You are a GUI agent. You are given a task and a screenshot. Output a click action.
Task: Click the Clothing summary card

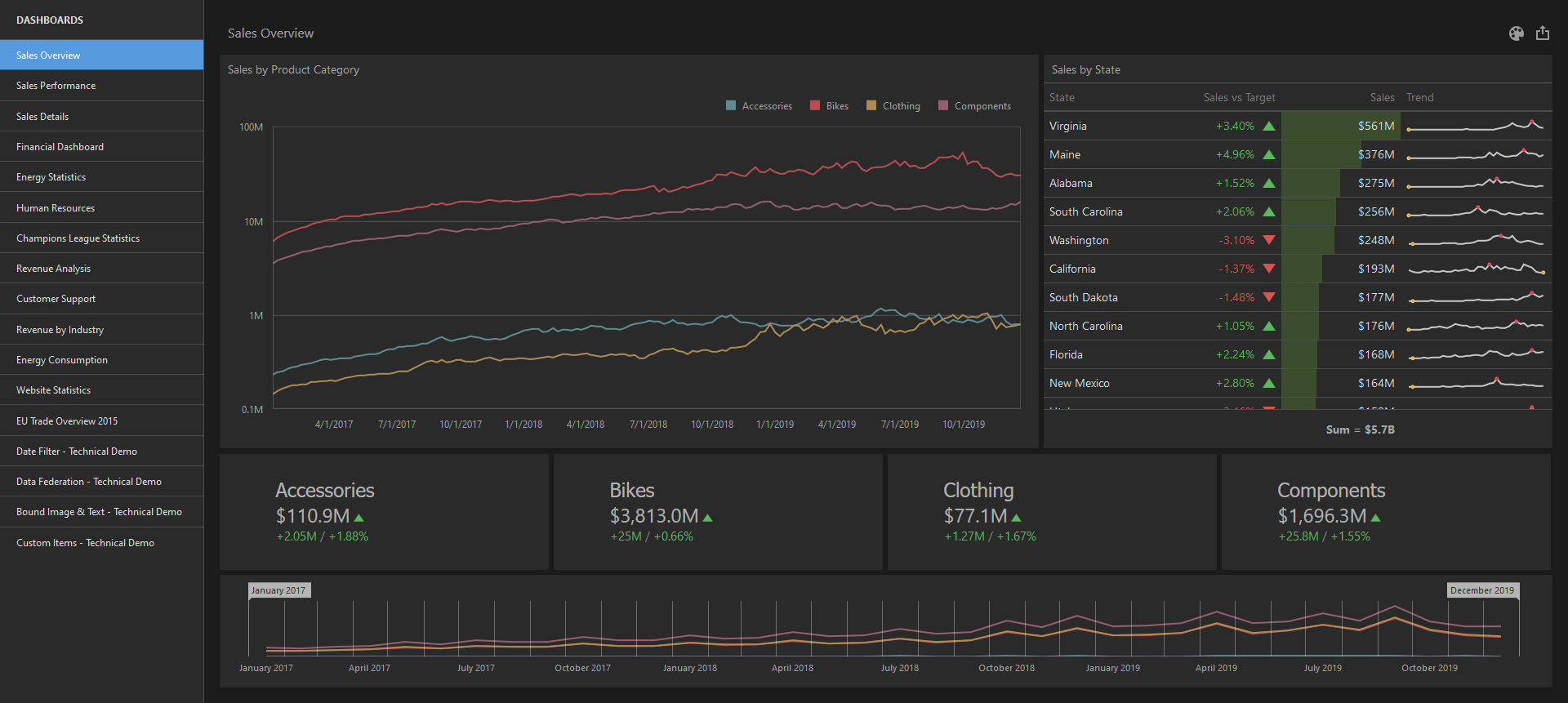1052,512
